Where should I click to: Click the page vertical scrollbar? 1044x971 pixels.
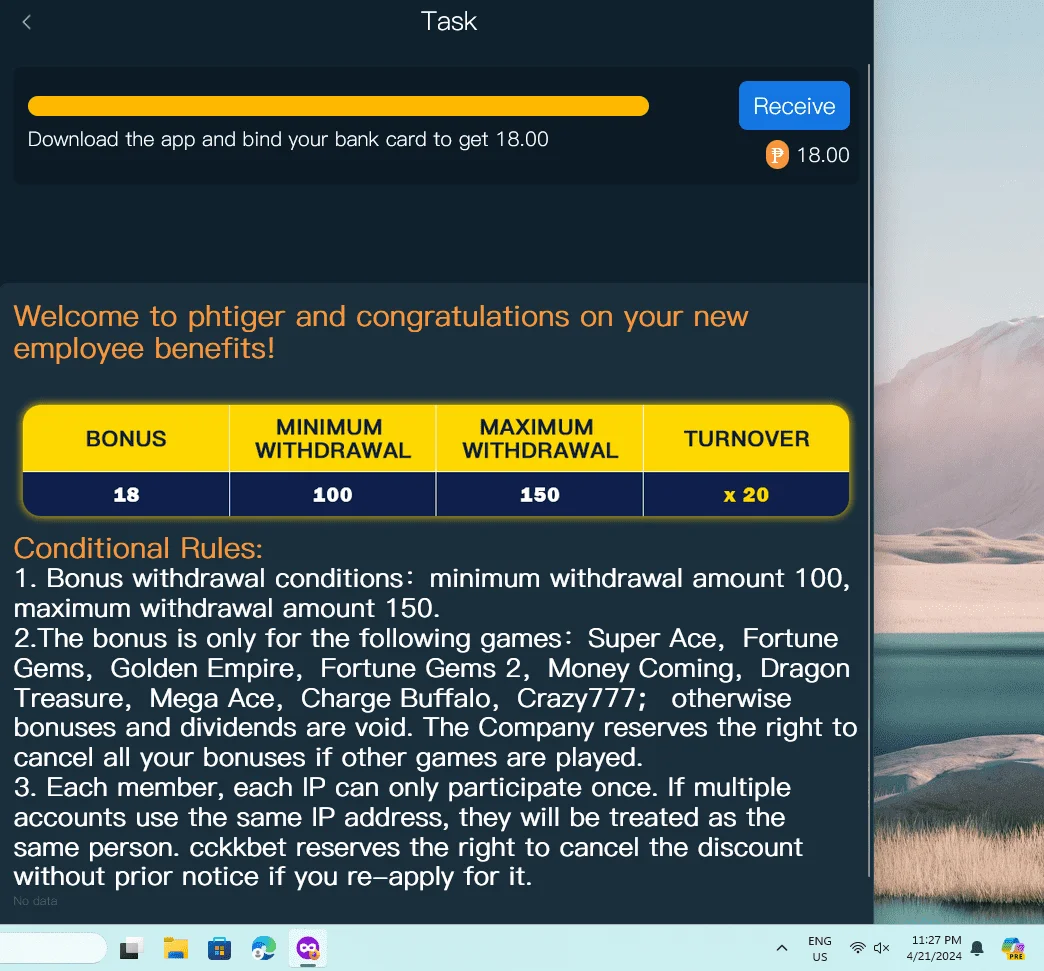coord(869,470)
